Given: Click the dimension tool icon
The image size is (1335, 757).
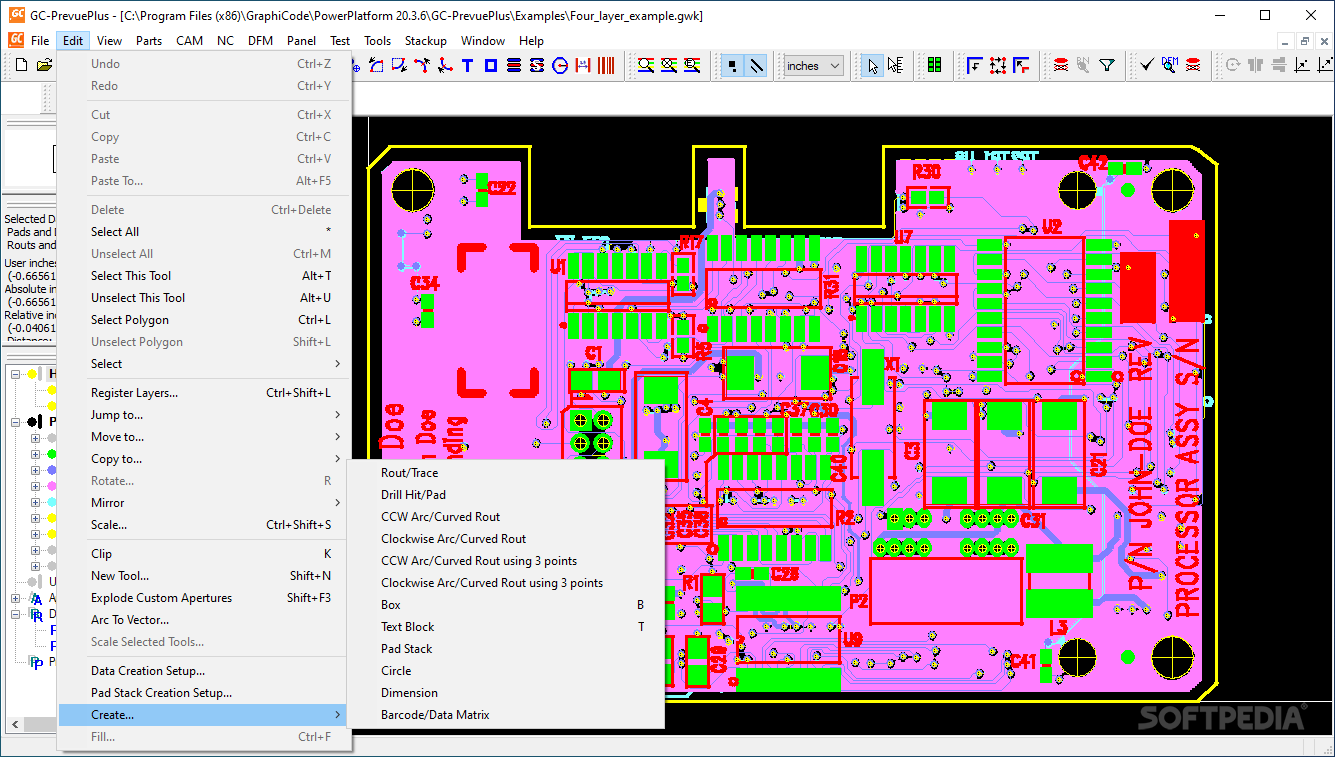Looking at the screenshot, I should click(582, 65).
